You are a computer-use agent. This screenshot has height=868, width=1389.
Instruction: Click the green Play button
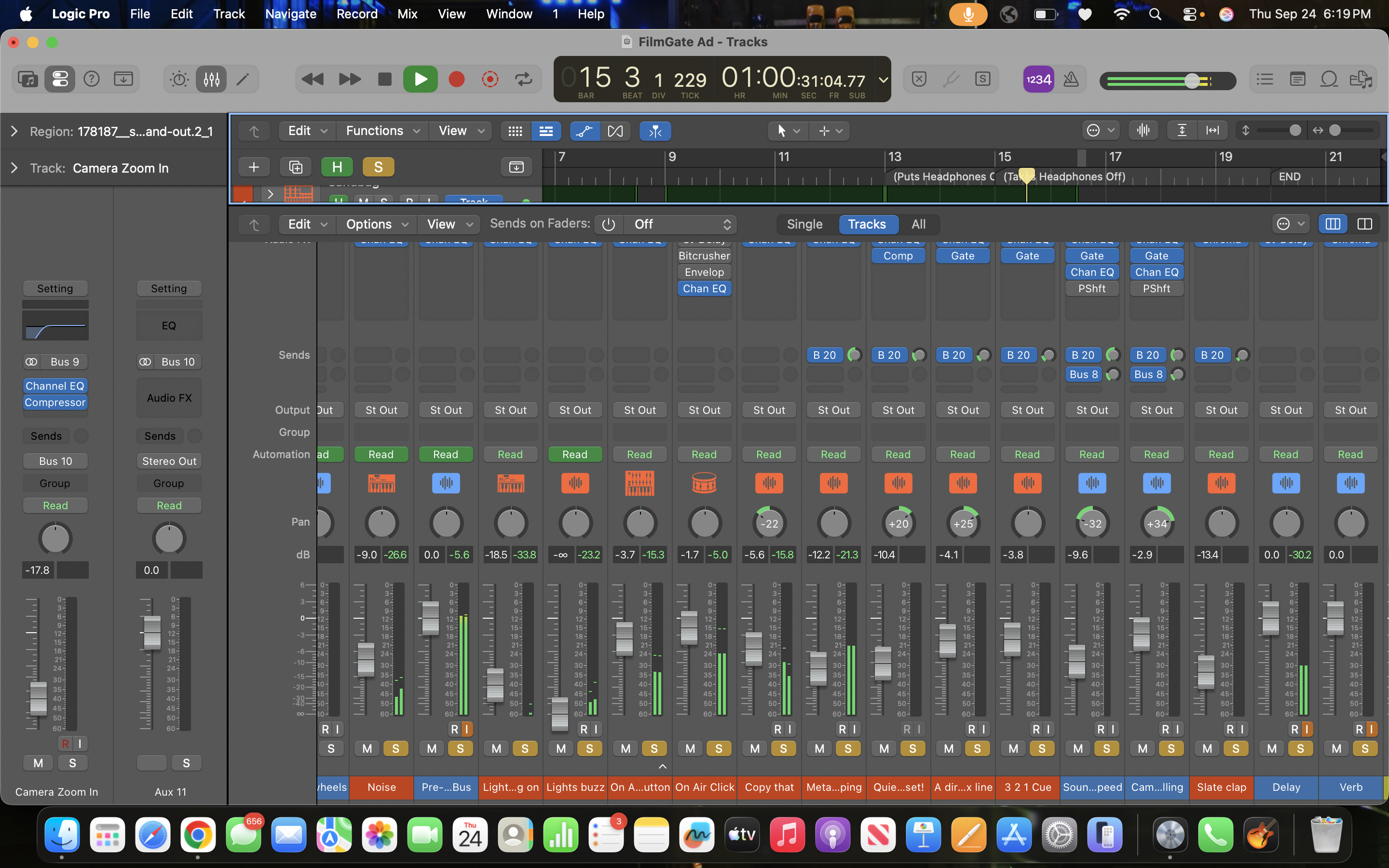tap(420, 79)
